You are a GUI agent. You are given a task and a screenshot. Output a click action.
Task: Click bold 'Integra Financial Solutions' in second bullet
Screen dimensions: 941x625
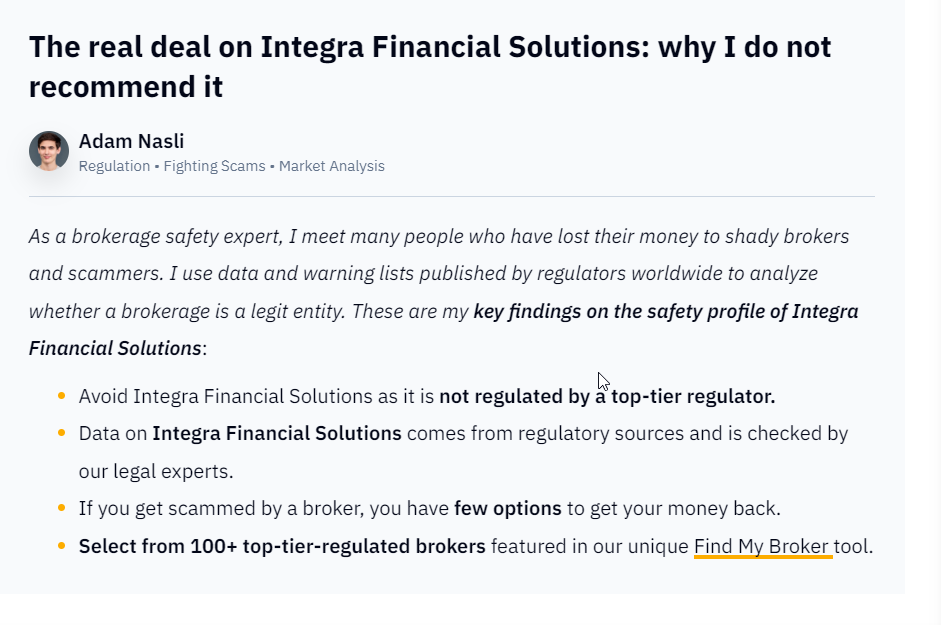pos(277,433)
